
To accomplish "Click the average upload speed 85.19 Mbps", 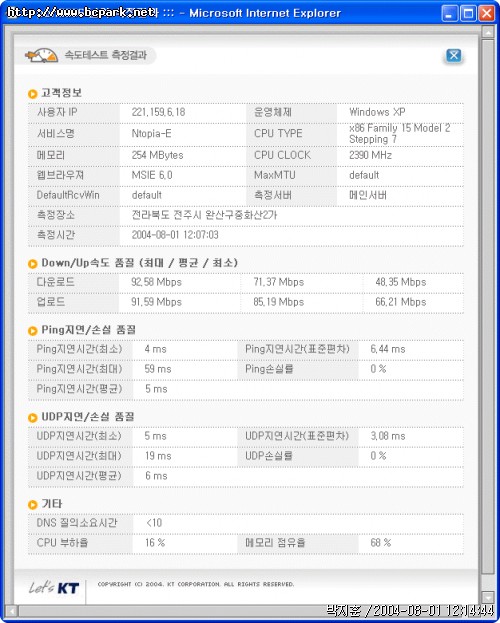I will (x=279, y=302).
